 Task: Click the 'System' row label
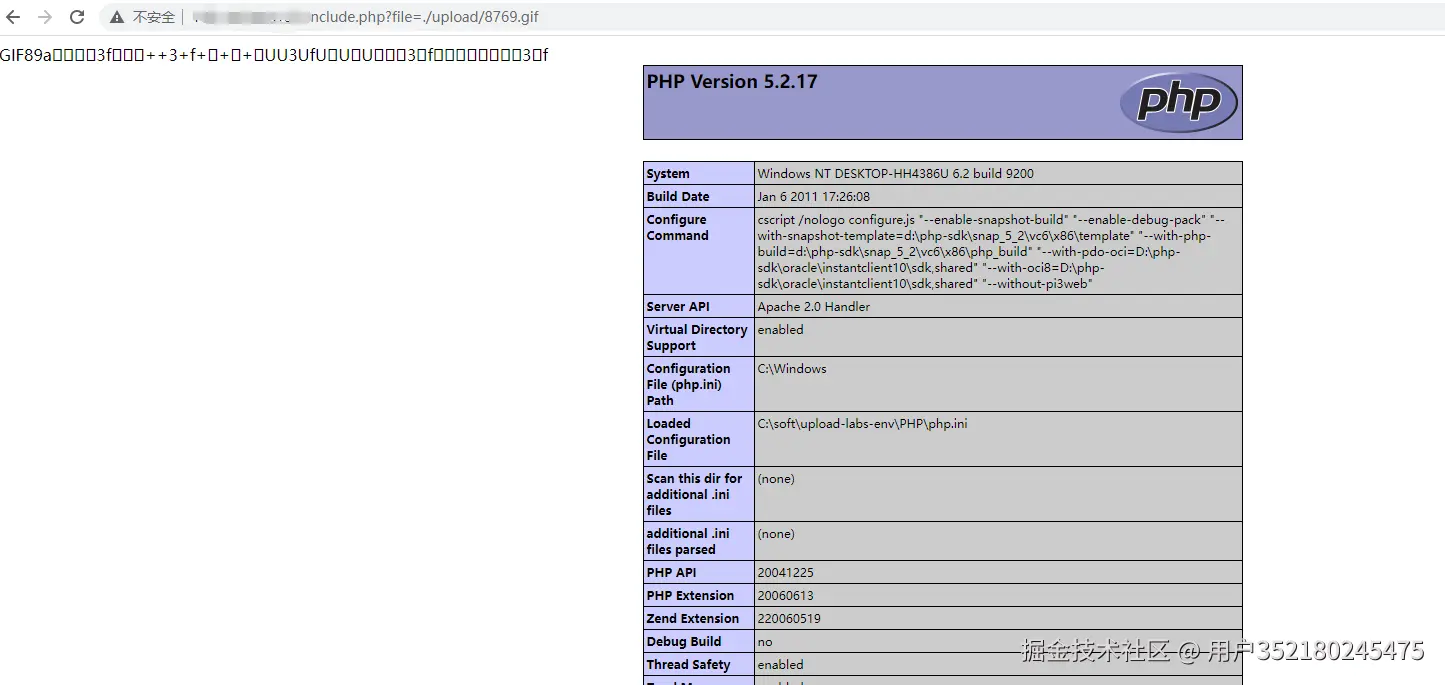pos(668,174)
